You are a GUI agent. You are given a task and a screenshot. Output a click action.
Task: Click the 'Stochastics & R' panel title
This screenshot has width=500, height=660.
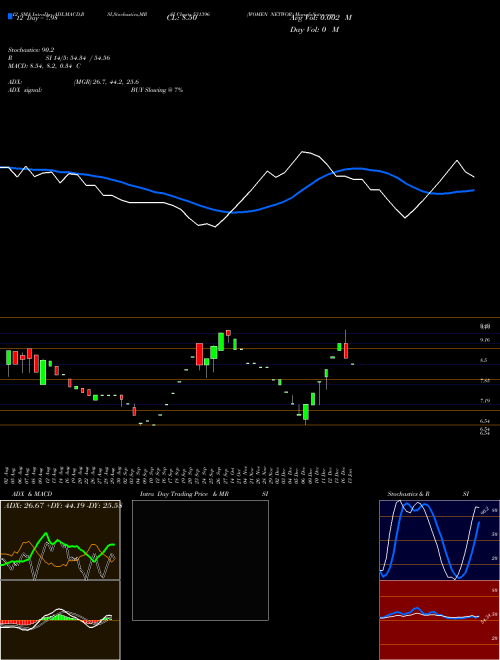pos(409,494)
